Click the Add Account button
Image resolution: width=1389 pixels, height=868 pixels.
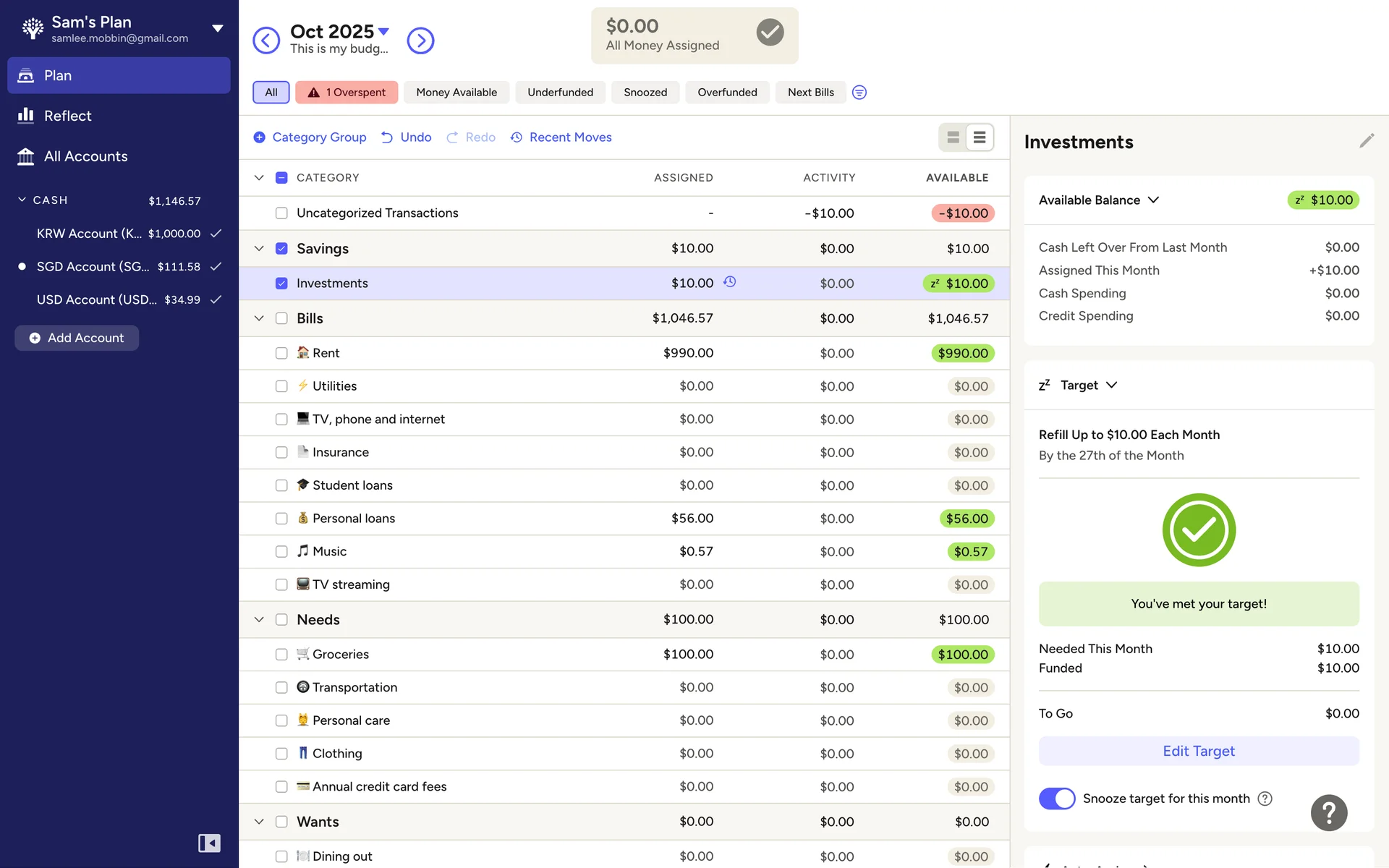pyautogui.click(x=77, y=338)
